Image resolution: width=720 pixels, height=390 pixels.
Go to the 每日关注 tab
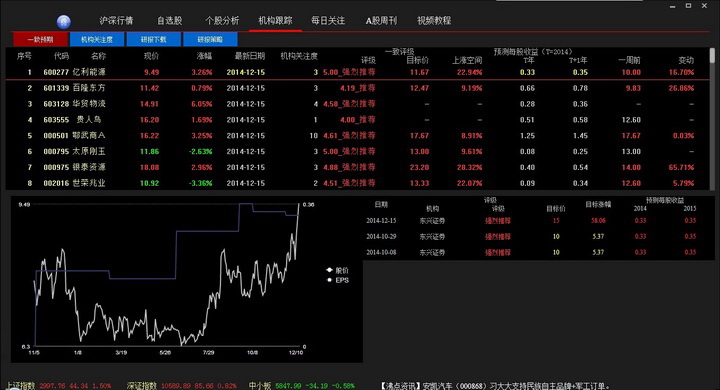tap(328, 21)
